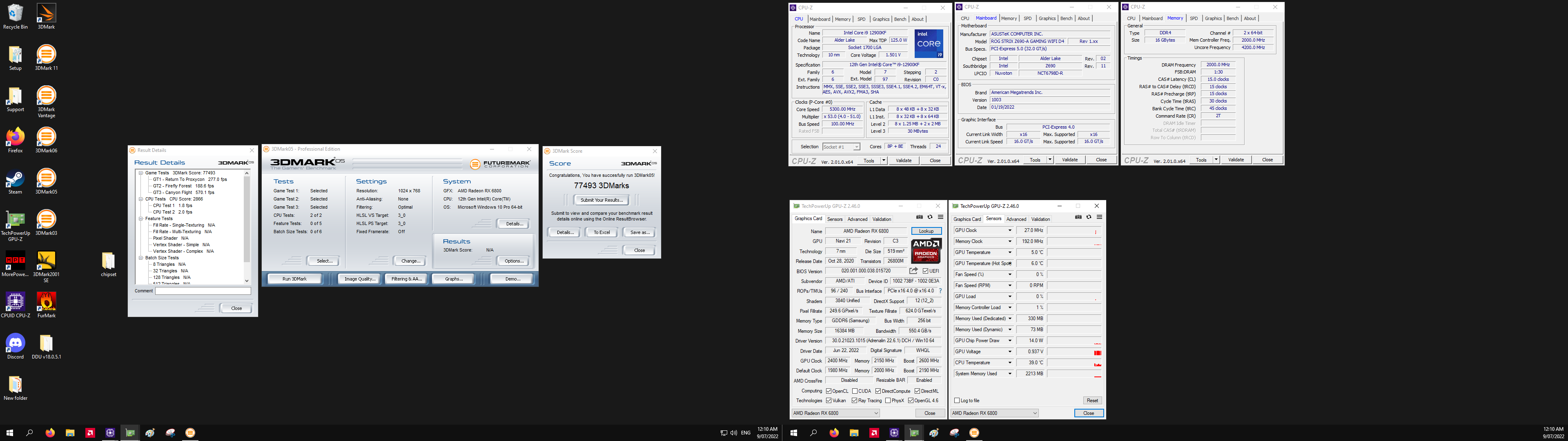Select the Discord desktop shortcut
Screen dimensions: 1568x441
15,347
